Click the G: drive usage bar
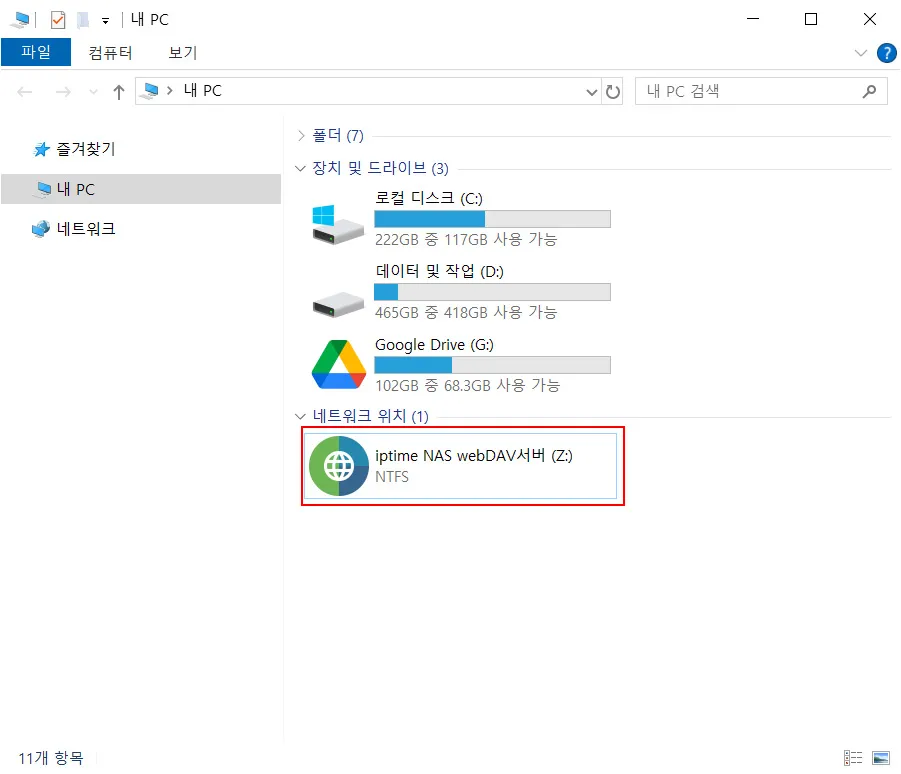 pyautogui.click(x=492, y=365)
